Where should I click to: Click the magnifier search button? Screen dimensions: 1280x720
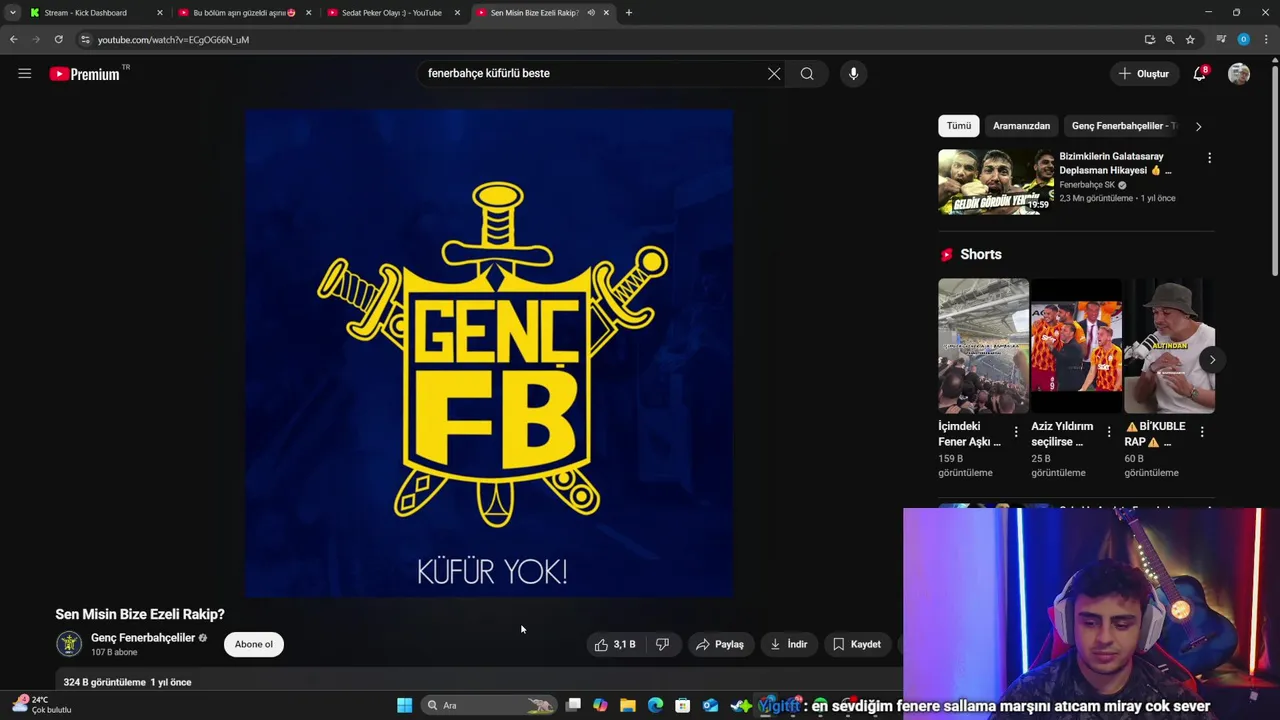pos(807,73)
